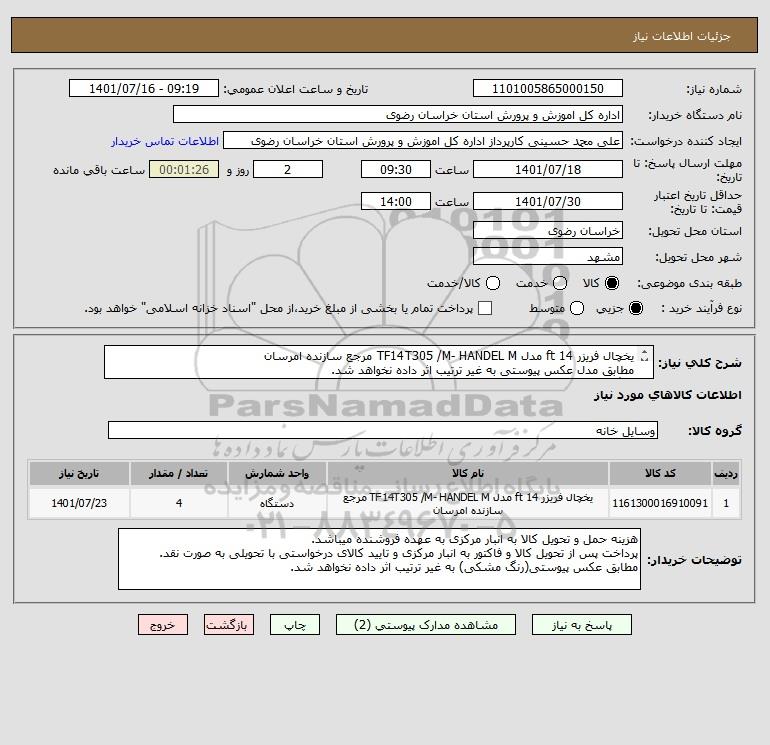The width and height of the screenshot is (770, 745).
Task: Click the جزئیات اطلاعات نیاز header title
Action: click(682, 36)
